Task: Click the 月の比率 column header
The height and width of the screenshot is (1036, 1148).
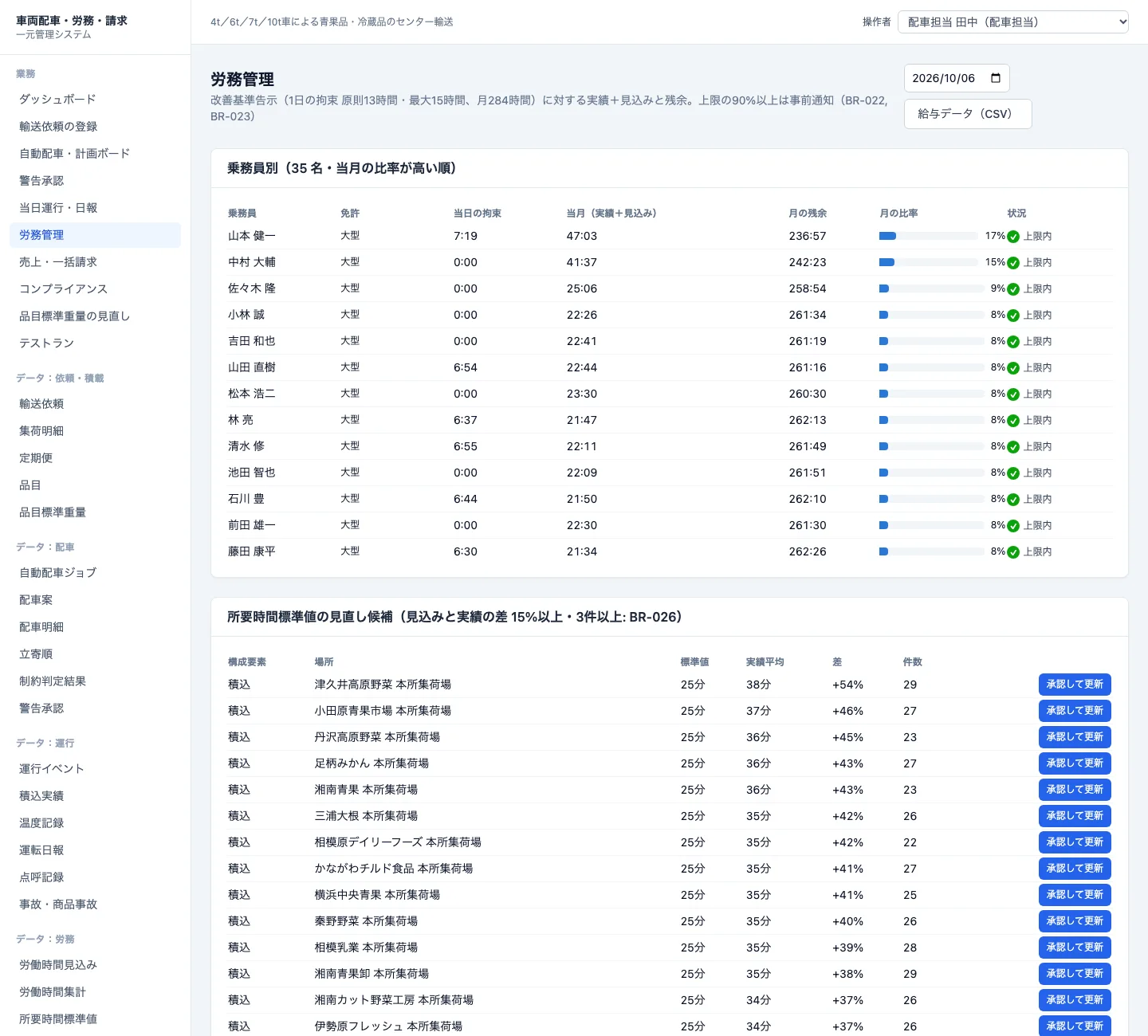Action: pos(898,214)
